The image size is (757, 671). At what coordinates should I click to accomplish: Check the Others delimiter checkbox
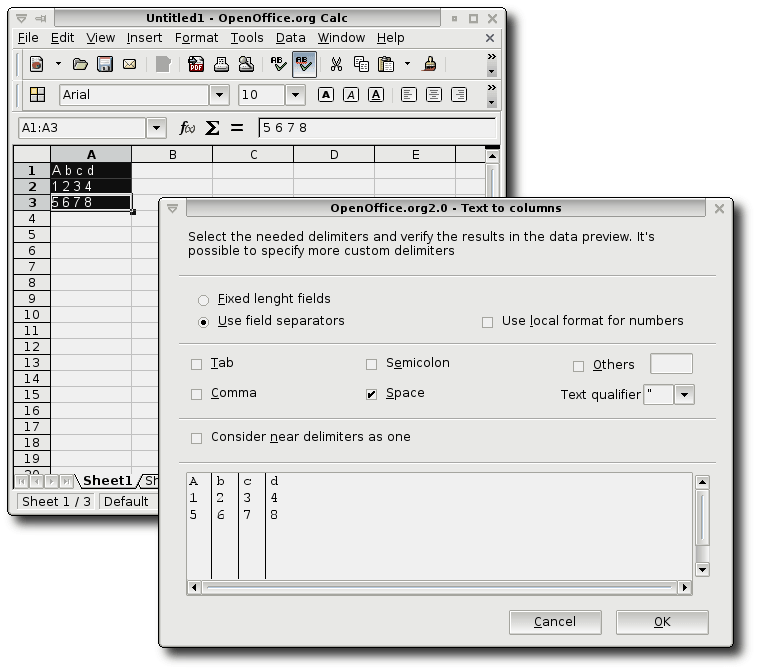[578, 366]
